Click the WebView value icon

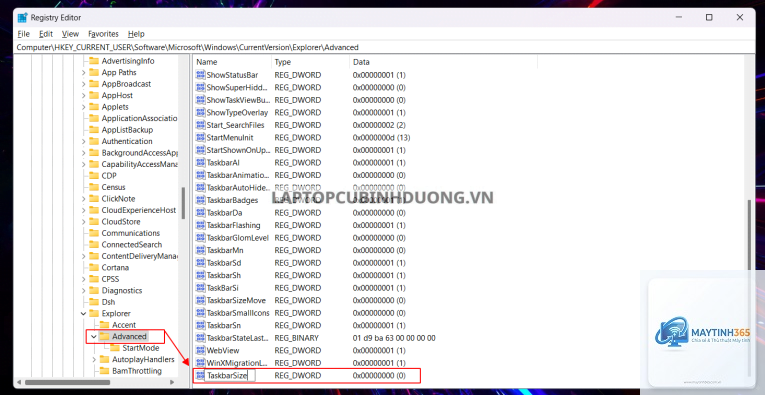pos(200,351)
